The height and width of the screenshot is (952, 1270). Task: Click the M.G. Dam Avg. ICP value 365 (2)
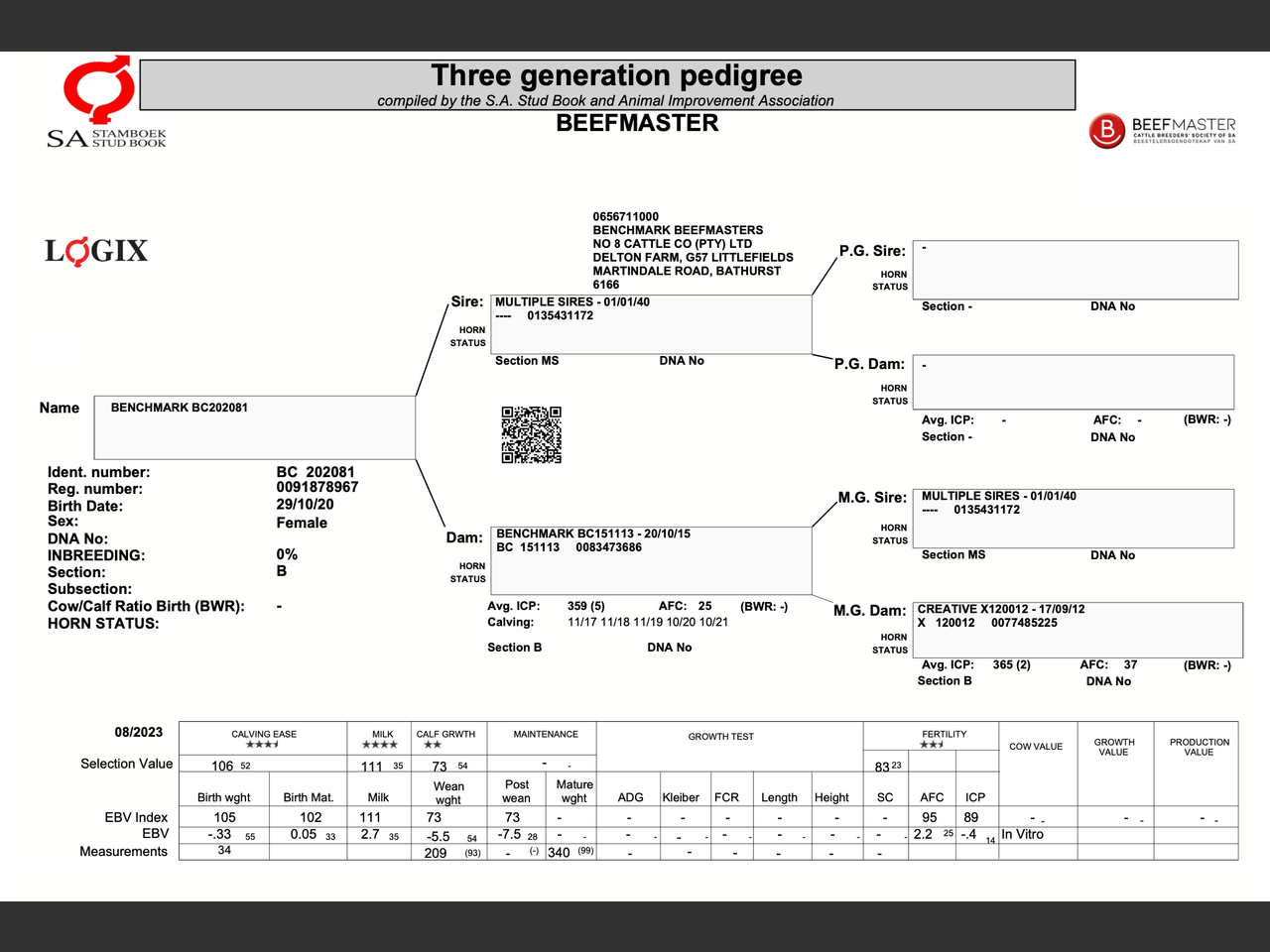(x=1012, y=664)
